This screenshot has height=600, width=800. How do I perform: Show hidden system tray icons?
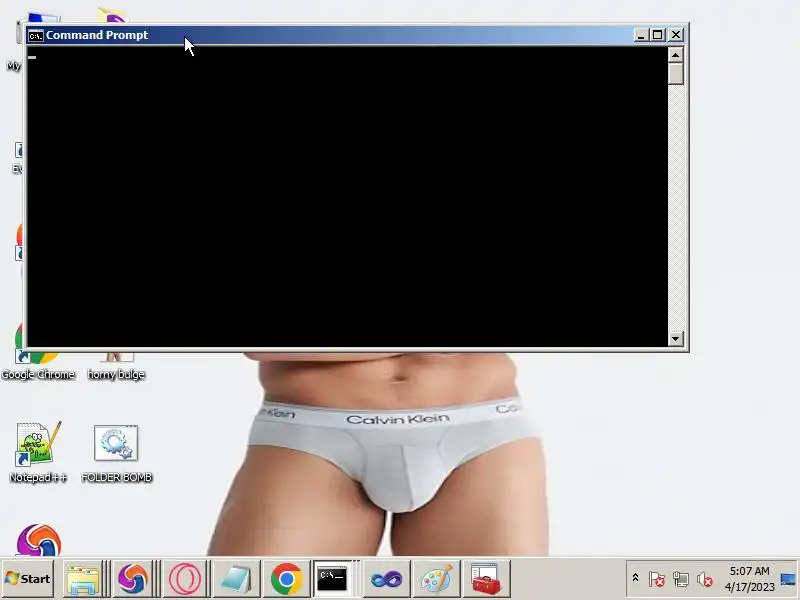pos(636,578)
